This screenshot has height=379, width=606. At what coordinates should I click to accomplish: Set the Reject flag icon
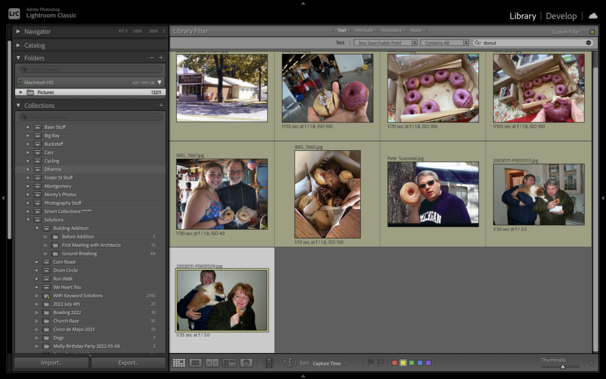381,362
